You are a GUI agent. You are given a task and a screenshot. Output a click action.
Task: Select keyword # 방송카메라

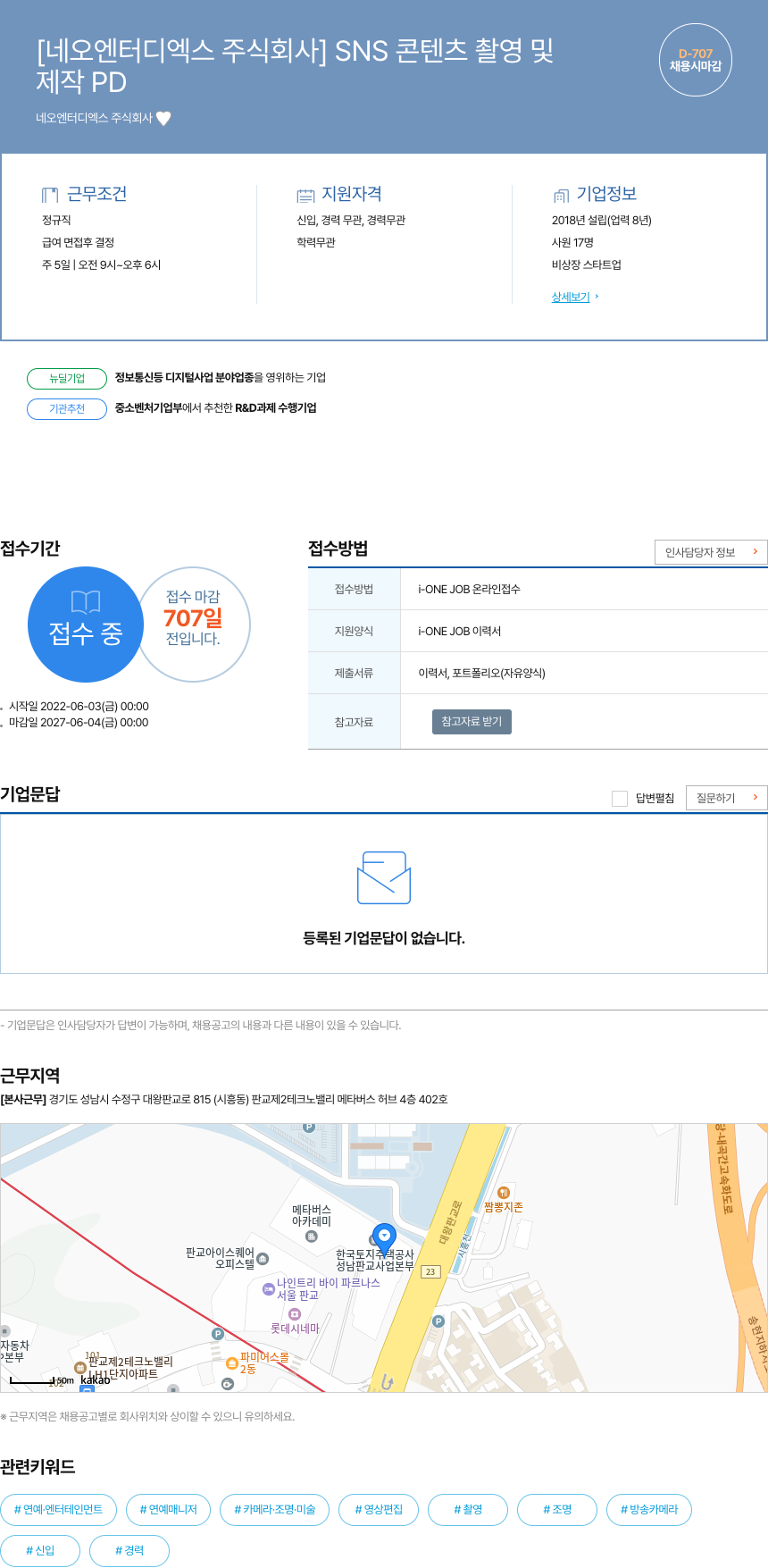coord(649,1510)
